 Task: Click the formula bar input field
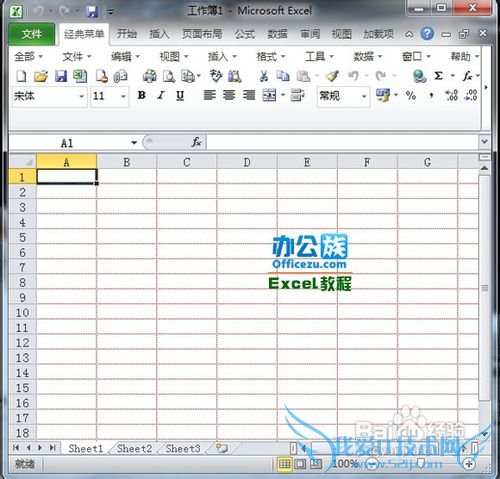(x=343, y=142)
